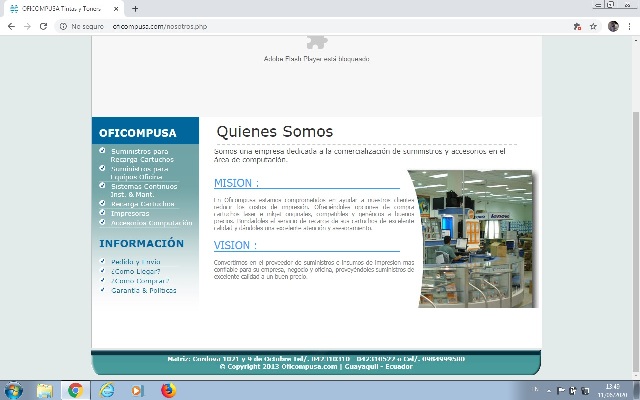Click the store interior photo
640x400 pixels.
pos(473,239)
